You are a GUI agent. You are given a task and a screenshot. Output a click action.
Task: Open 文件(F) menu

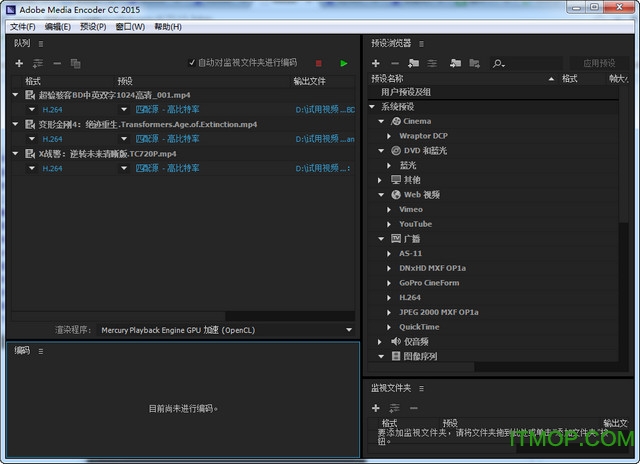click(x=23, y=27)
